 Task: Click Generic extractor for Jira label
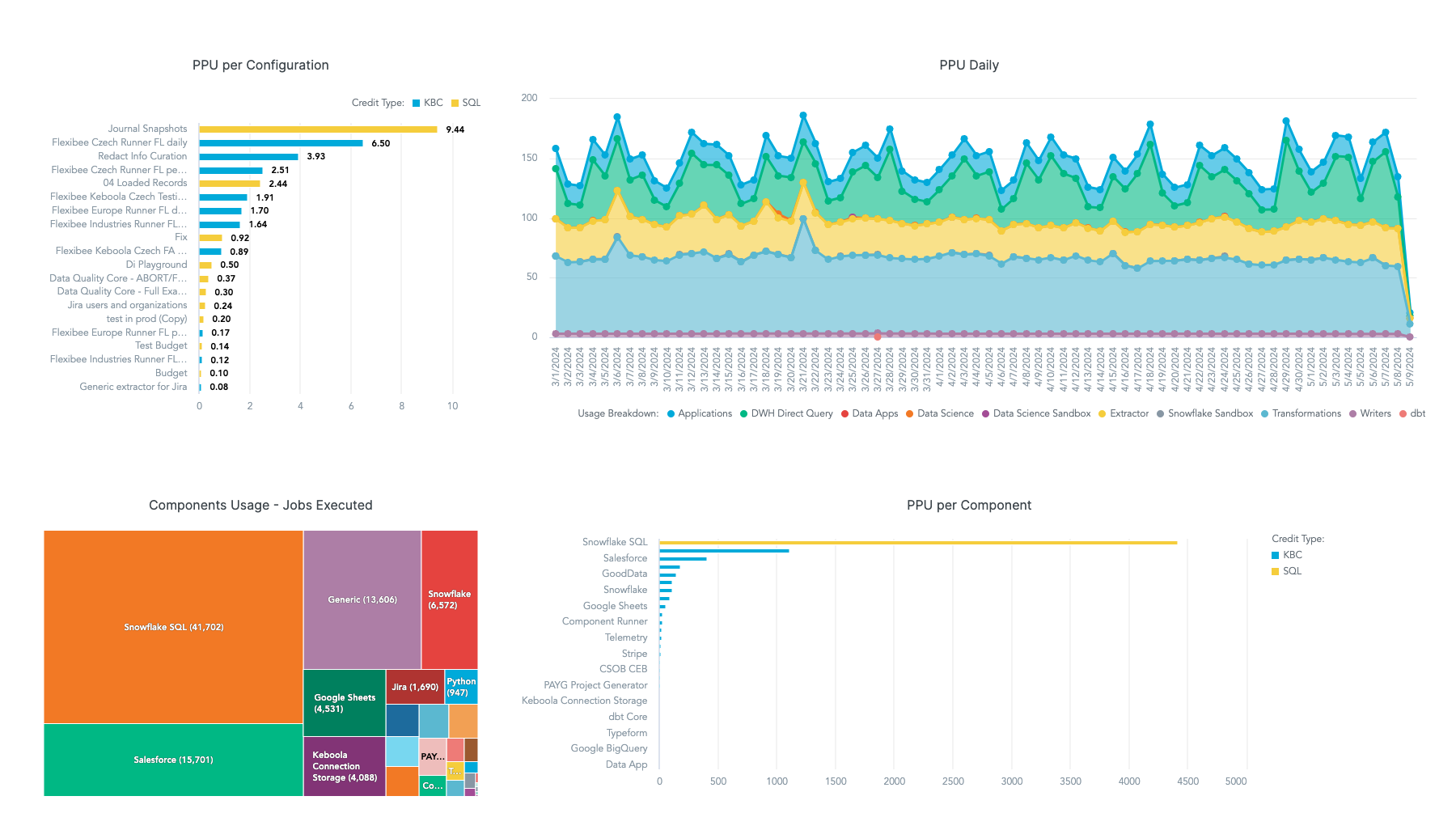click(x=133, y=387)
